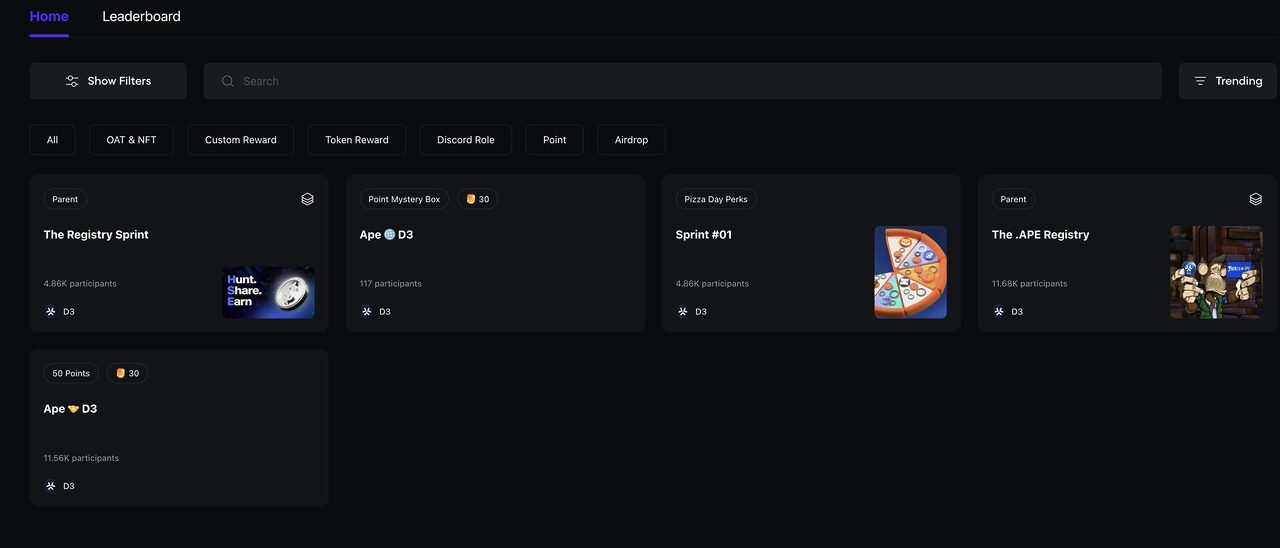
Task: Toggle the Token Reward filter chip
Action: click(356, 140)
